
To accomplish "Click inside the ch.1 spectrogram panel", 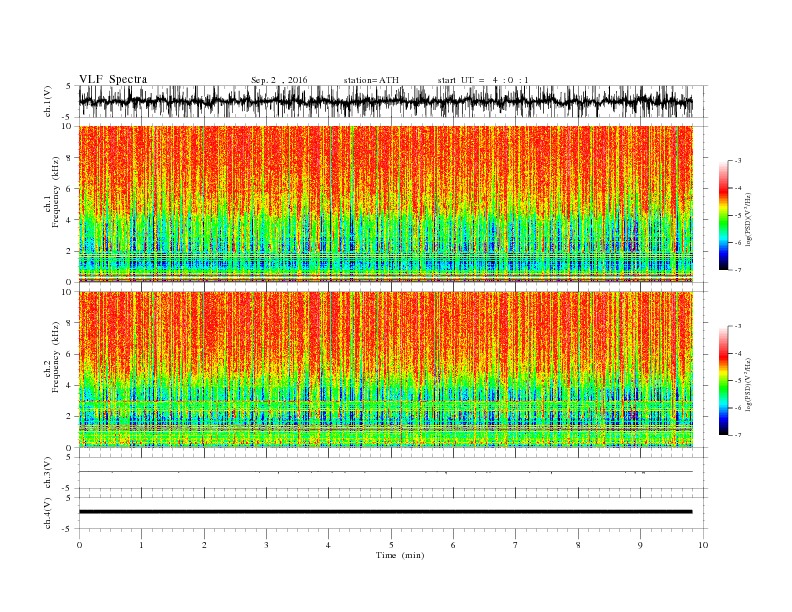I will (385, 204).
